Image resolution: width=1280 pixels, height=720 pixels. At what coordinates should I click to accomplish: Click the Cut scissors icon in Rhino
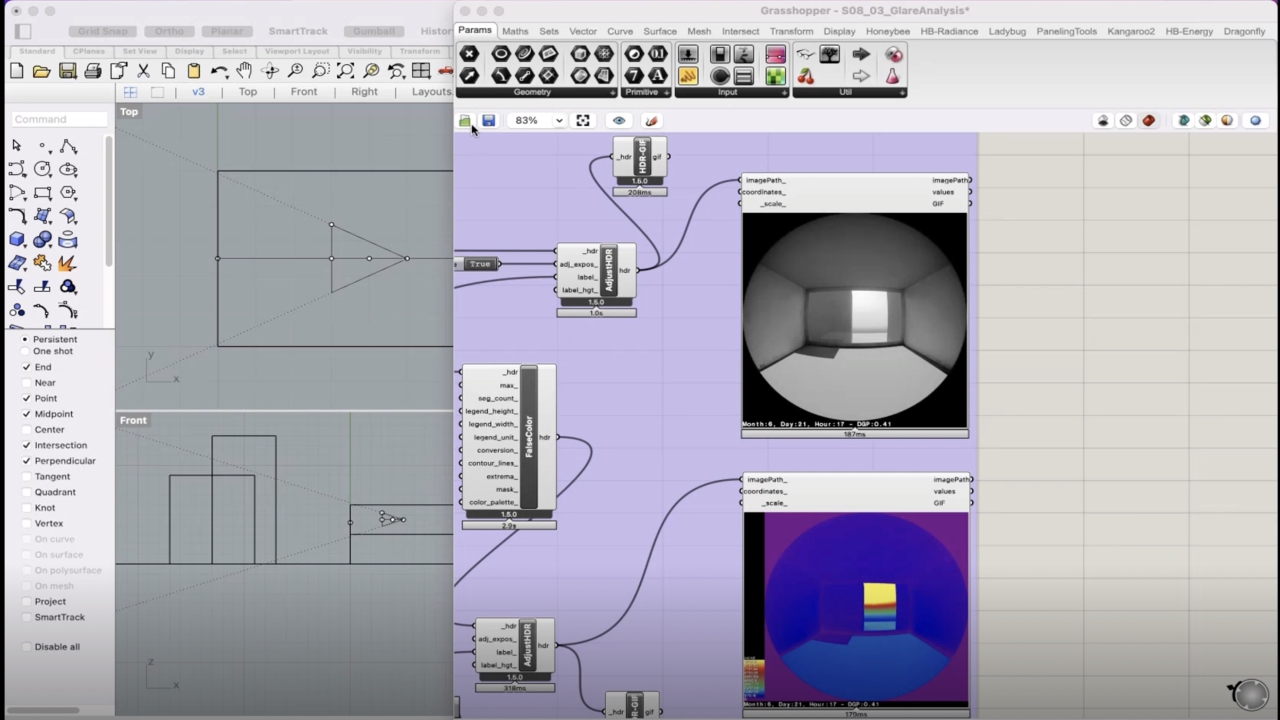[x=143, y=71]
